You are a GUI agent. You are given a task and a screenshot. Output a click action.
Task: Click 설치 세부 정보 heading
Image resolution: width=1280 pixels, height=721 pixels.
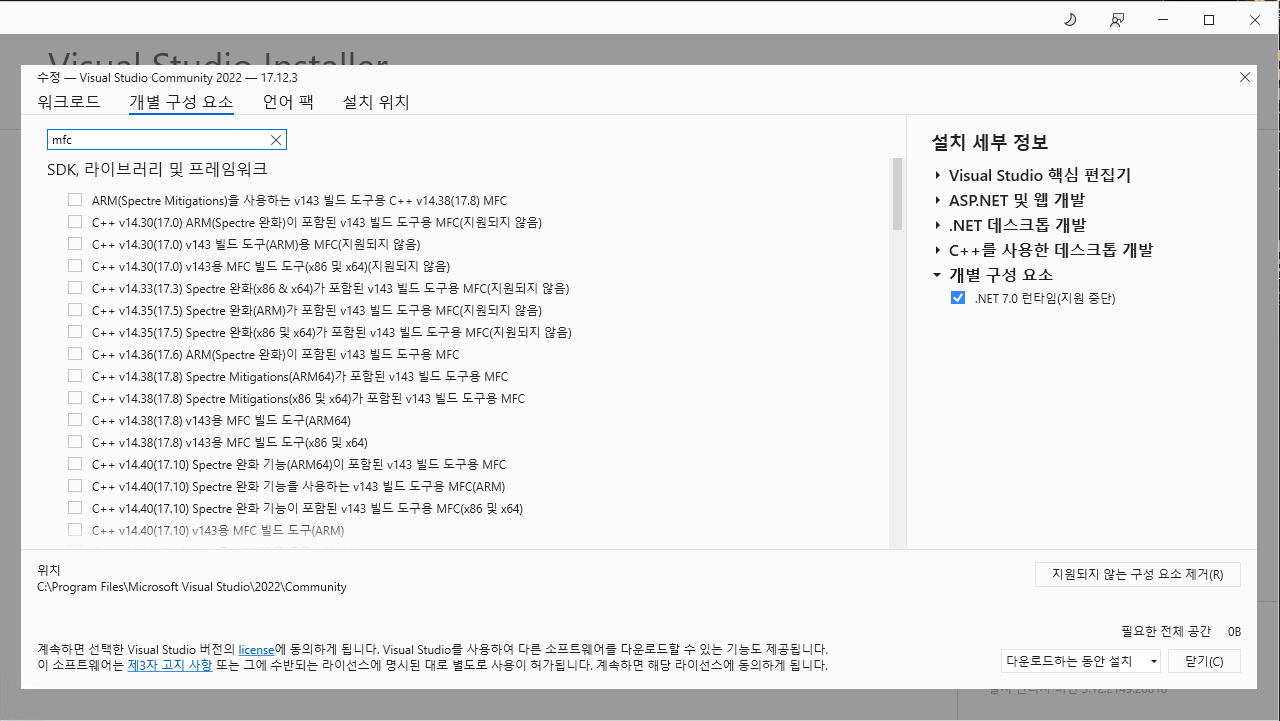pos(990,142)
